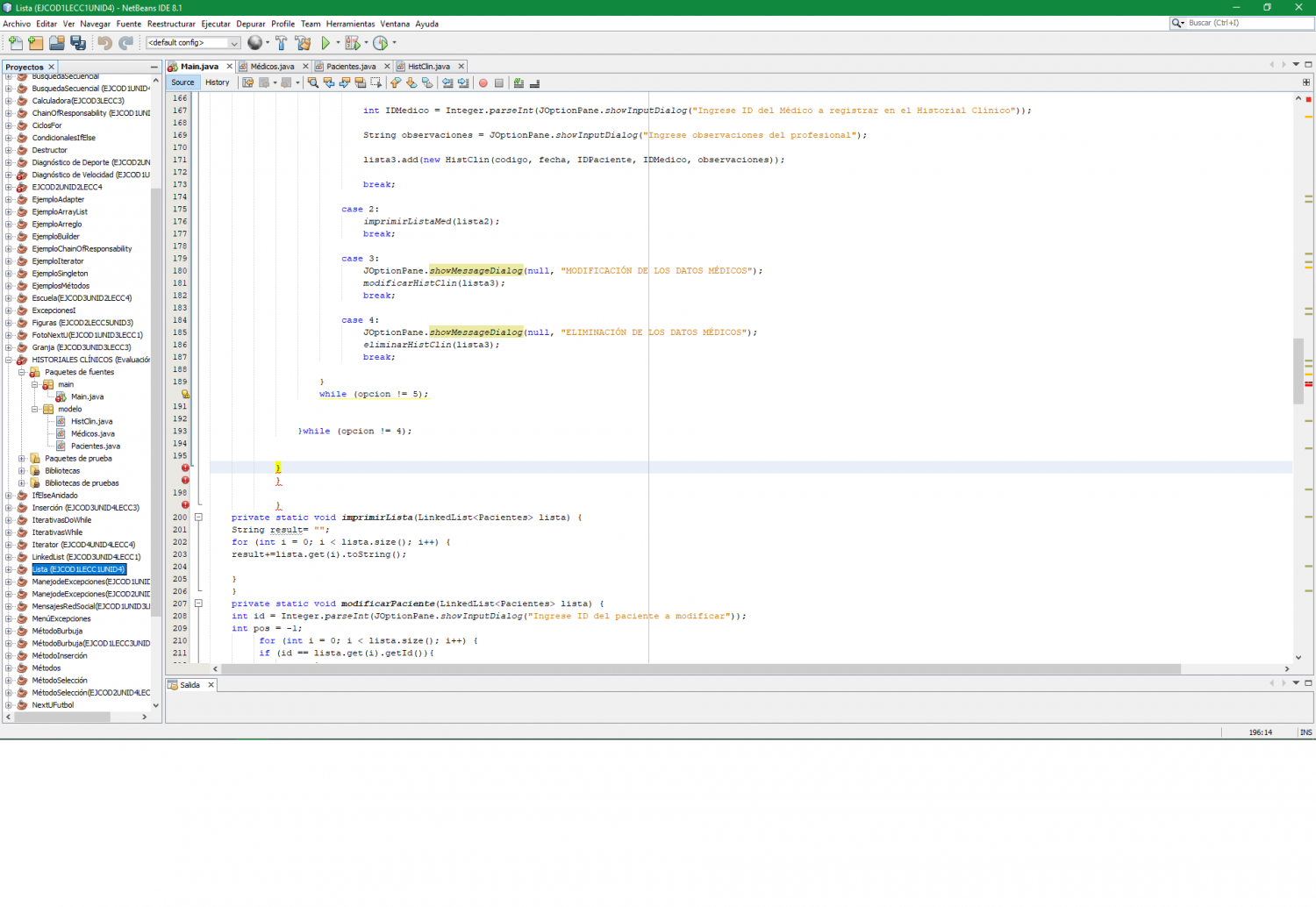
Task: Switch to the Médicos.java tab
Action: [272, 67]
